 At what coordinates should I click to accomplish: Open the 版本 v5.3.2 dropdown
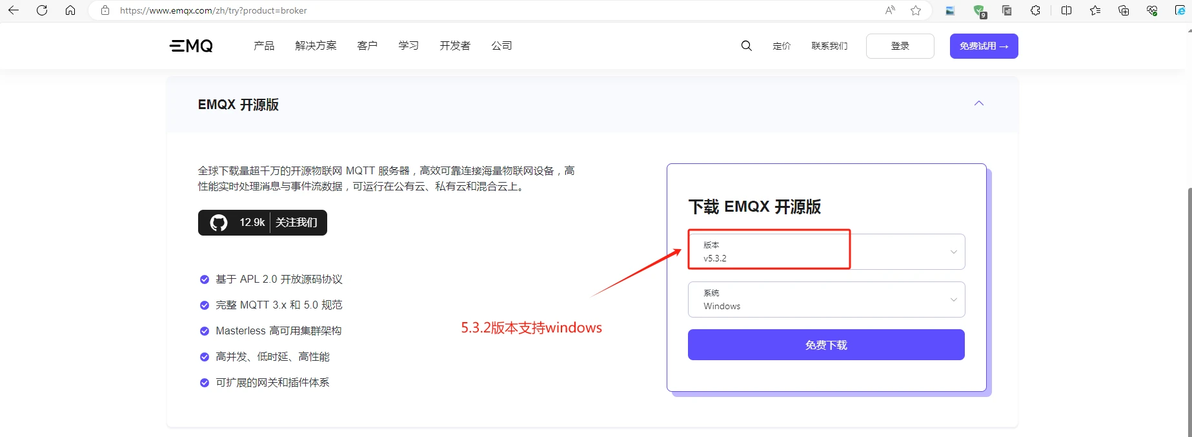tap(826, 252)
